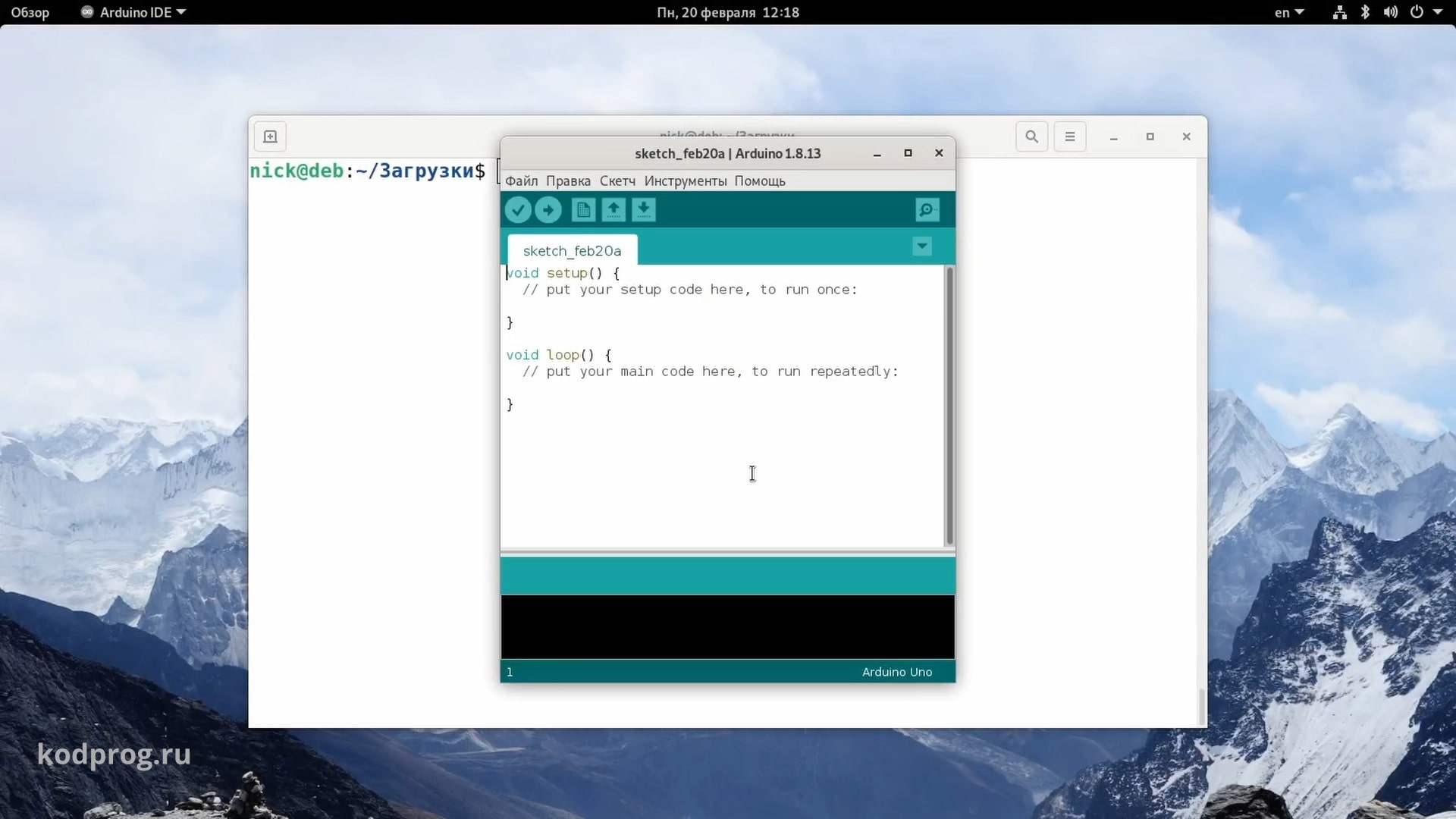Open the Правка menu

click(568, 180)
